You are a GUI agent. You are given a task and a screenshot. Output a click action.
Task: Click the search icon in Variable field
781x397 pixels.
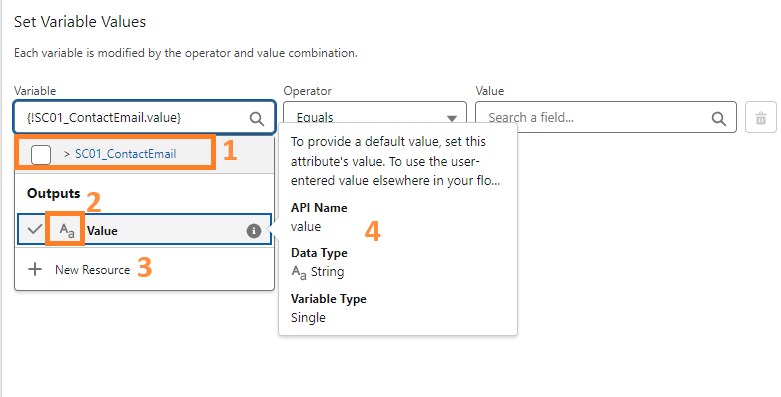click(257, 119)
